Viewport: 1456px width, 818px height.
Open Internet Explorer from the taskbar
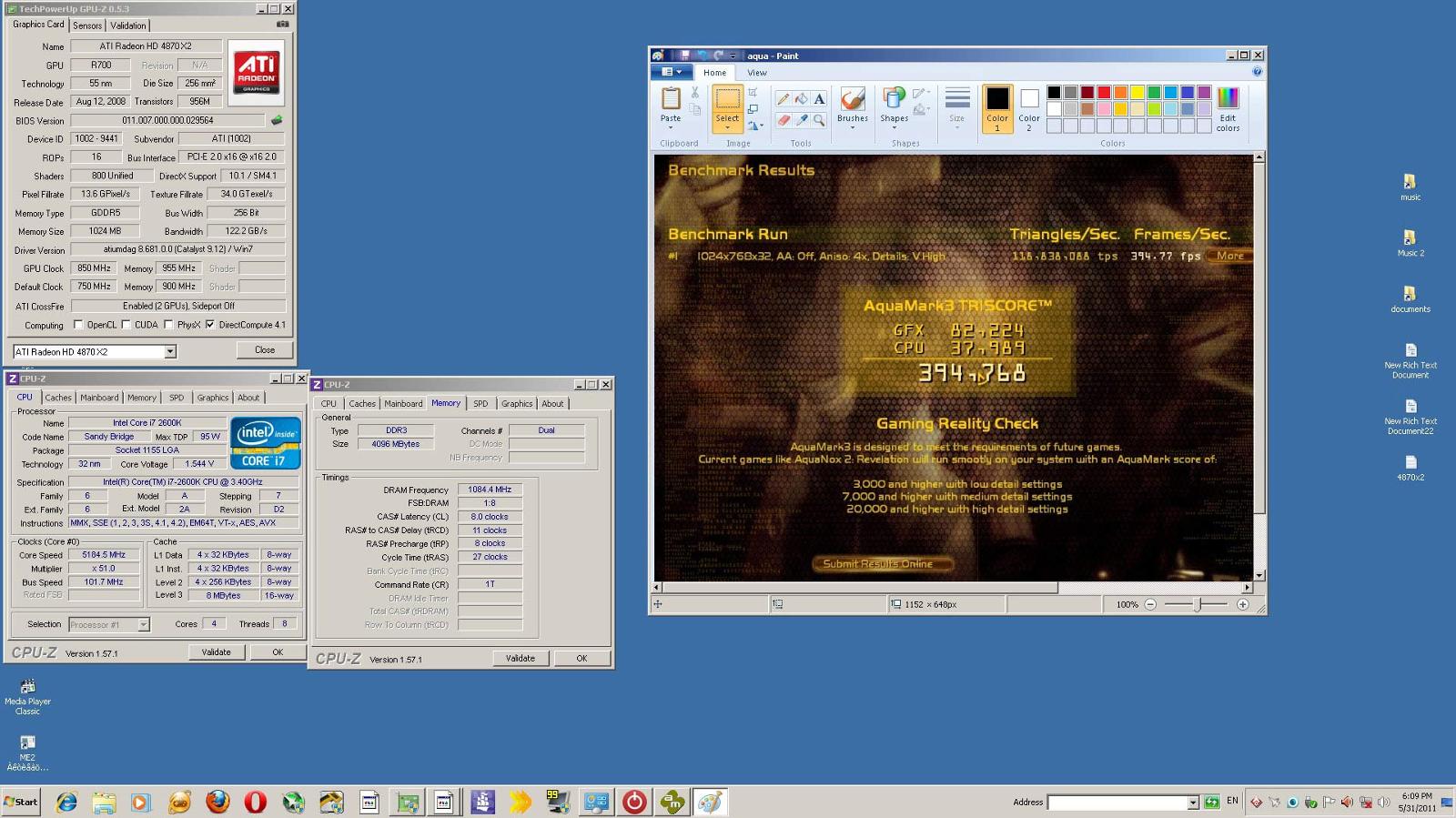point(66,802)
